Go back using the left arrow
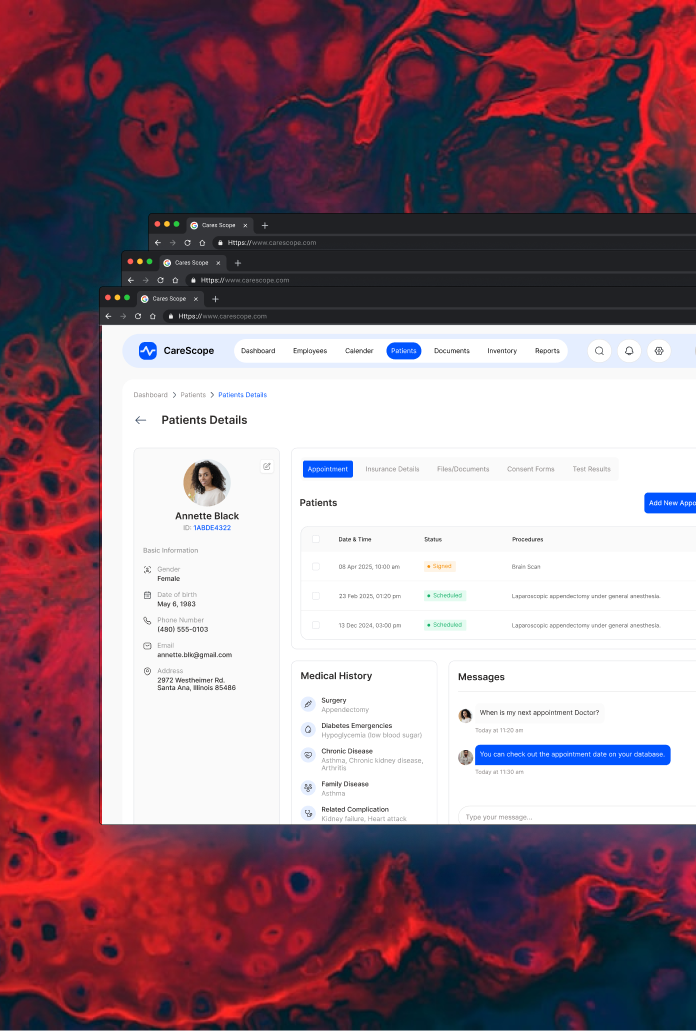The image size is (696, 1031). pyautogui.click(x=141, y=421)
